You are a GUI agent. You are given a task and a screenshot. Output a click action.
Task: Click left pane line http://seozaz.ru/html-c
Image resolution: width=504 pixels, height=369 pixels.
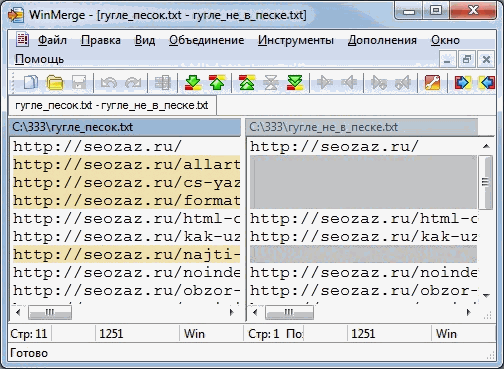tap(127, 218)
